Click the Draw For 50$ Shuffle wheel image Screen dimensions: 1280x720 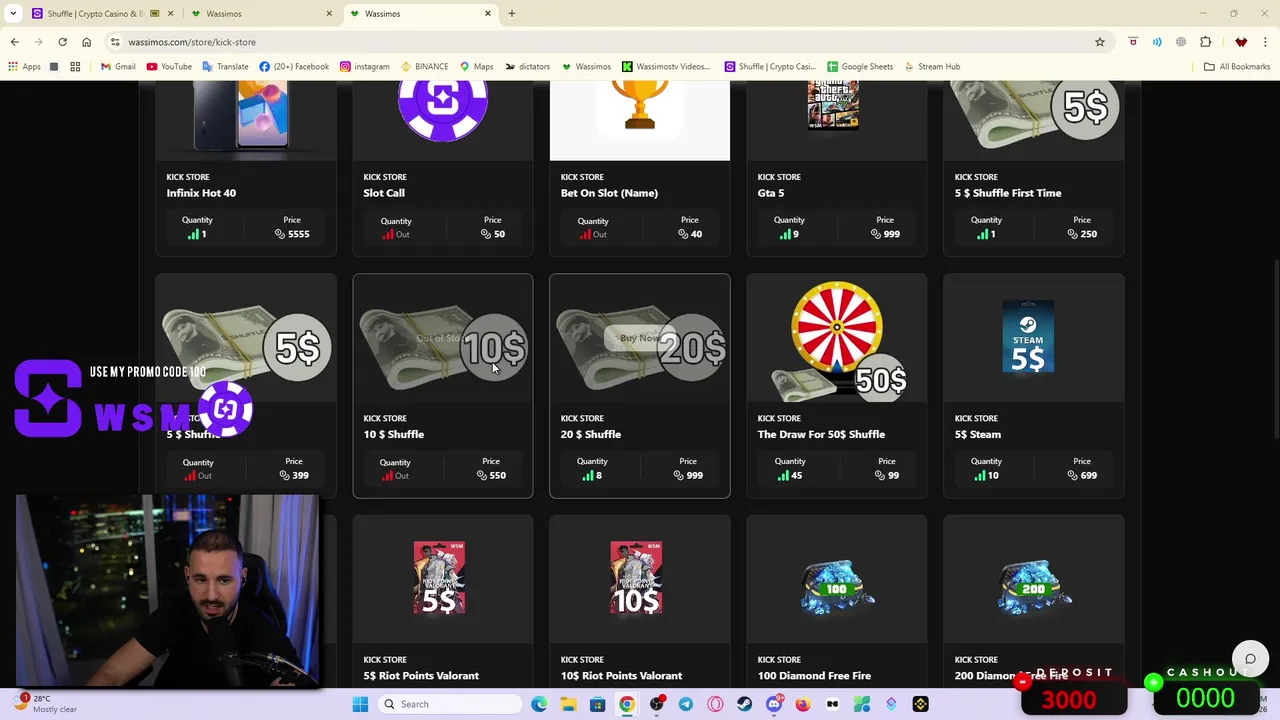click(x=838, y=340)
